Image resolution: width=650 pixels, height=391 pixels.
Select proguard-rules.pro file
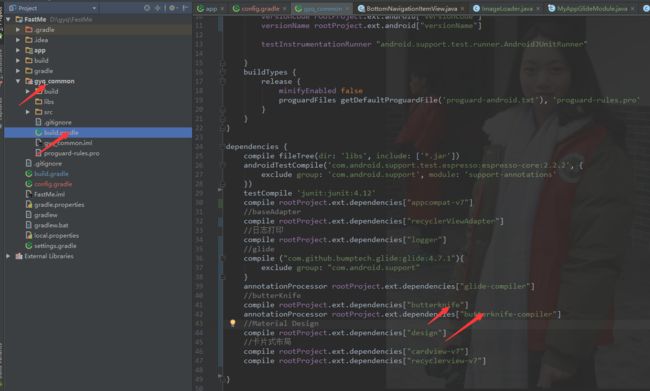pyautogui.click(x=71, y=153)
